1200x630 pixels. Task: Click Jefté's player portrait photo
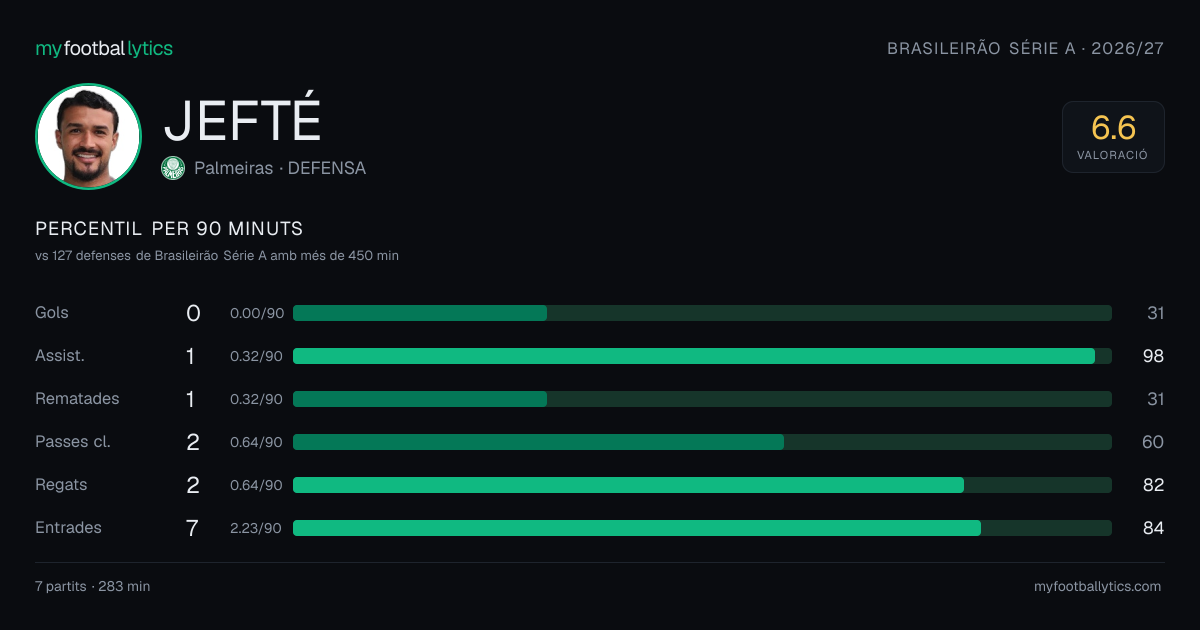coord(88,137)
